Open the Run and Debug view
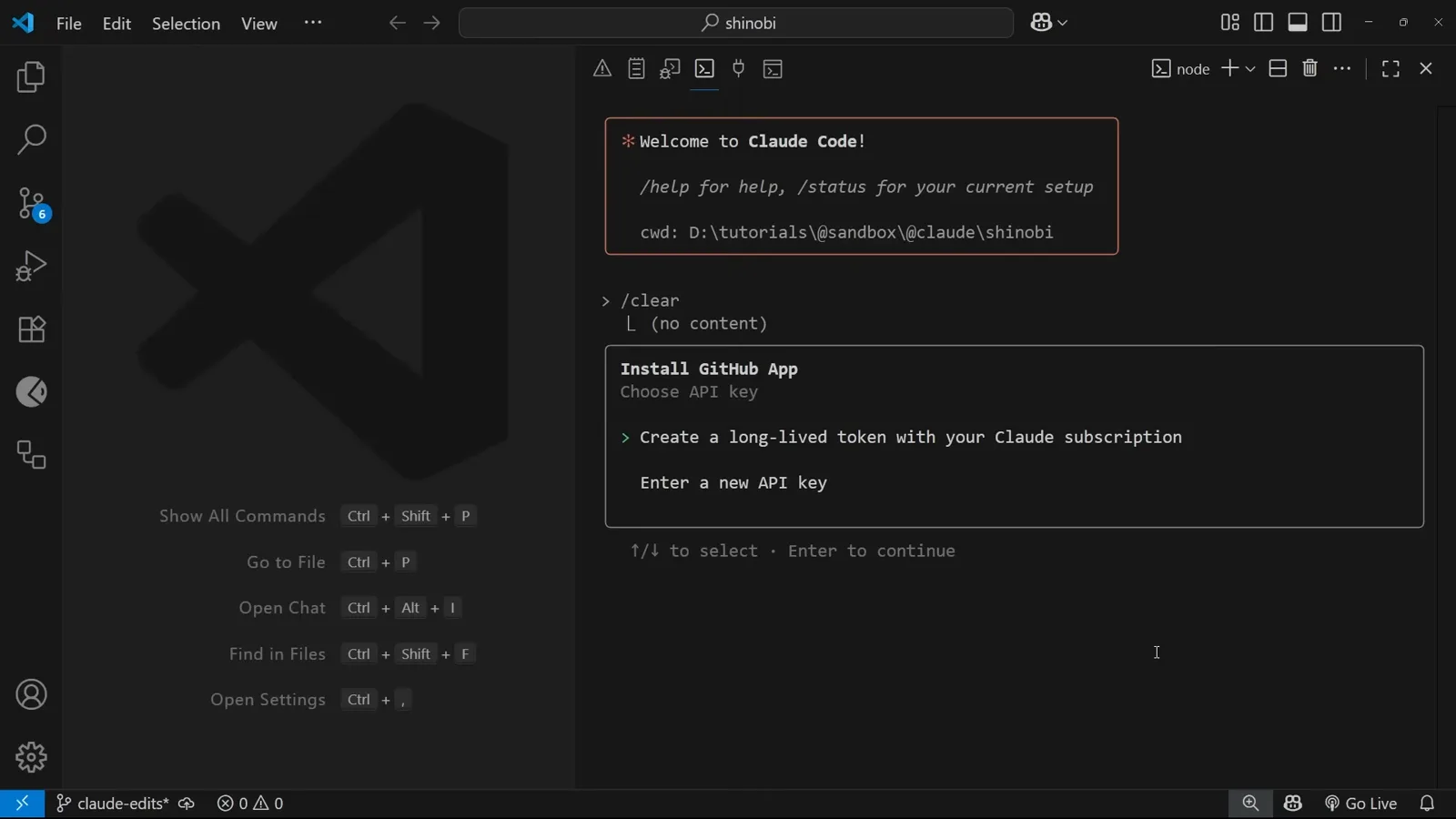The image size is (1456, 819). 31,267
